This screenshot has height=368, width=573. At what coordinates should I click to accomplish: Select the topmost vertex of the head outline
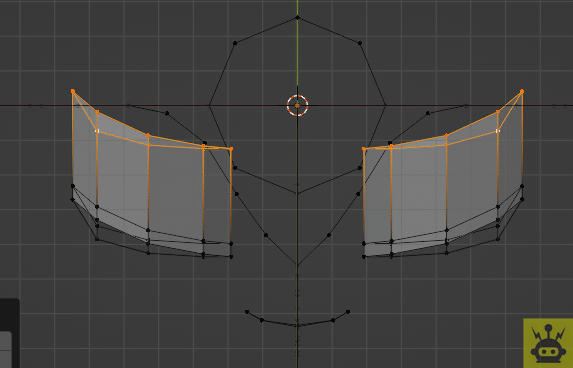[x=297, y=17]
